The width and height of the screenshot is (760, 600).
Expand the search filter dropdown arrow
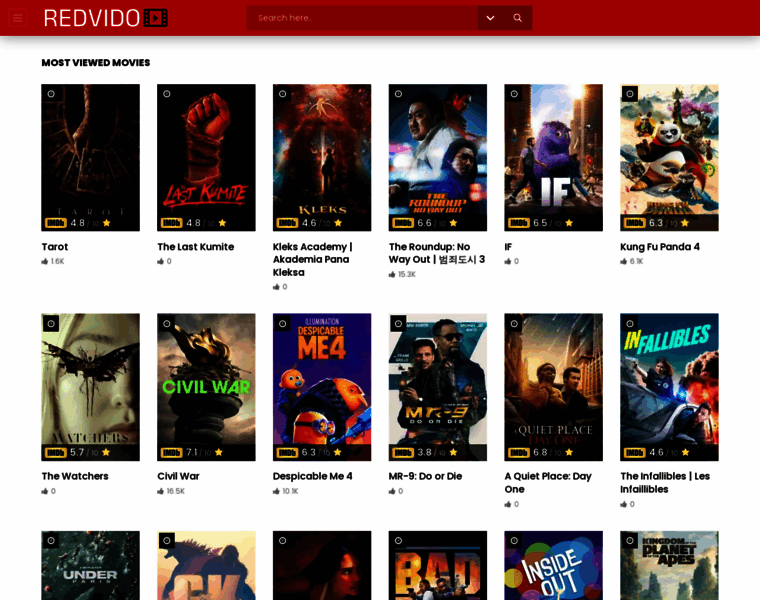pyautogui.click(x=491, y=18)
